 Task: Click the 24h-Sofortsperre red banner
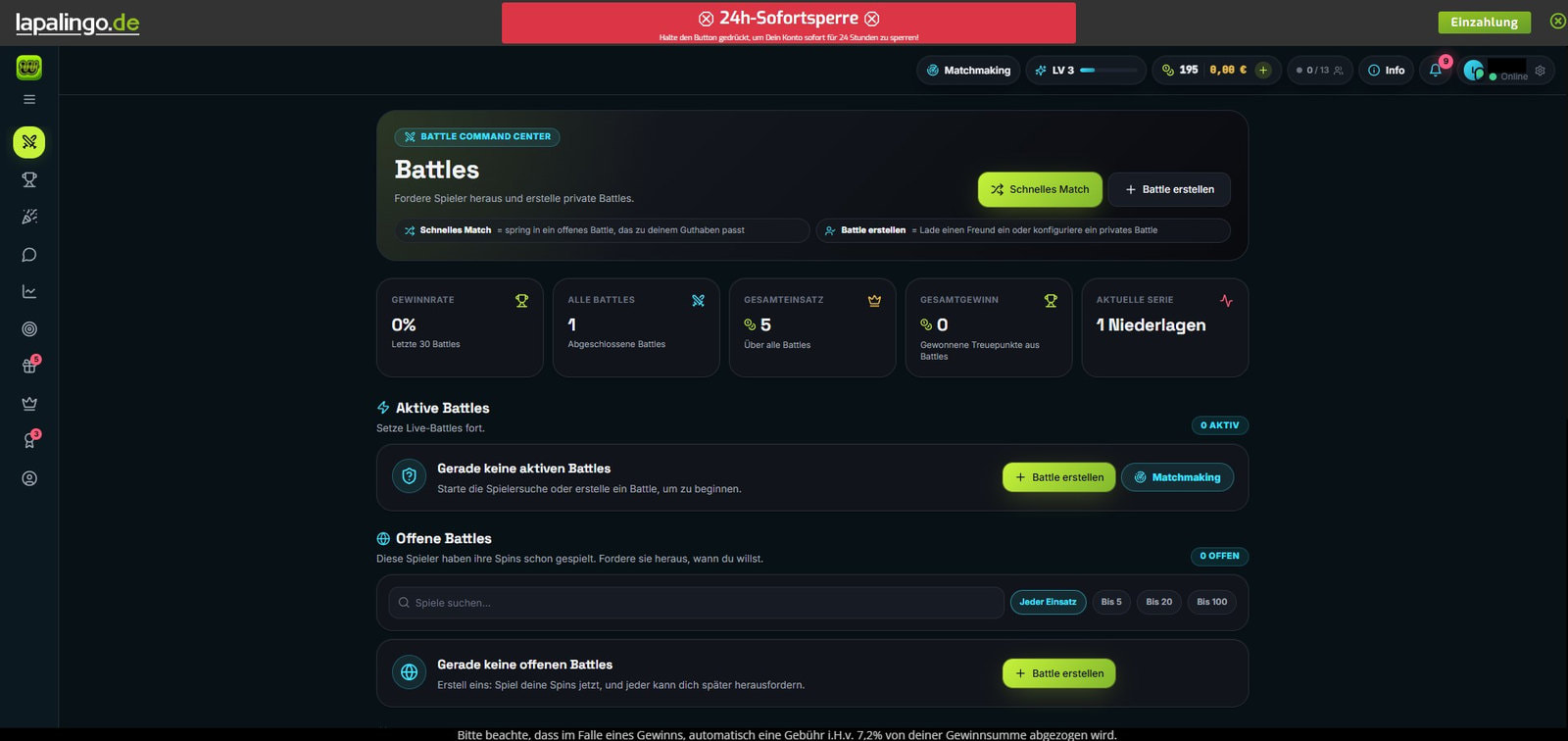coord(788,23)
